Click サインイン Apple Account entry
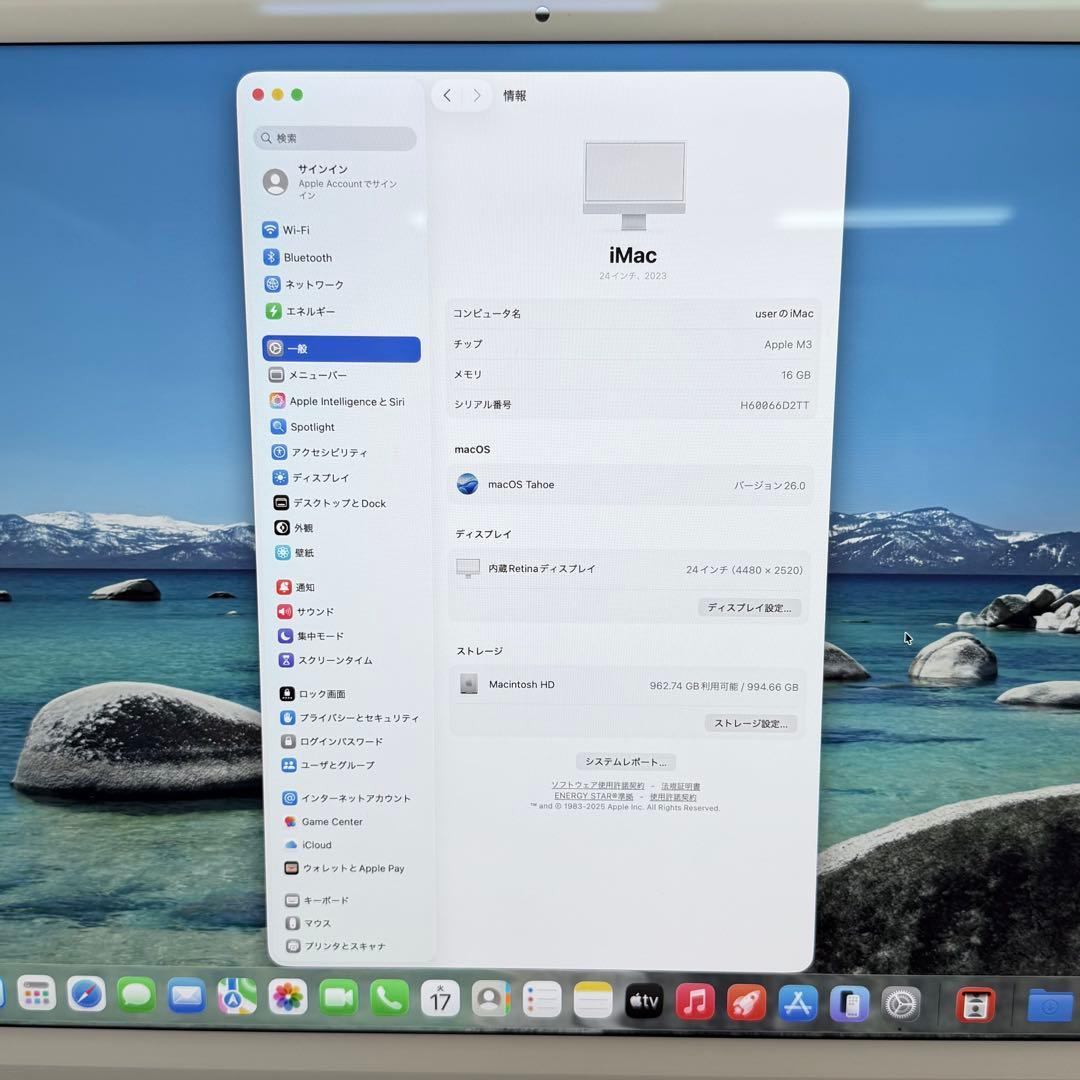Screen dimensions: 1080x1080 (x=332, y=182)
